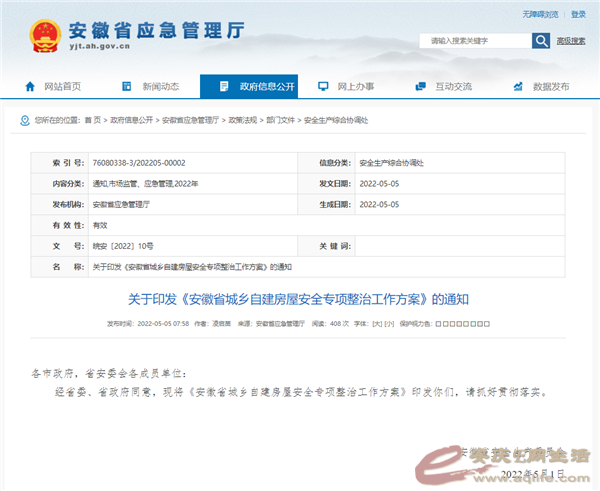Click the breadcrumb location pin icon

[25, 119]
